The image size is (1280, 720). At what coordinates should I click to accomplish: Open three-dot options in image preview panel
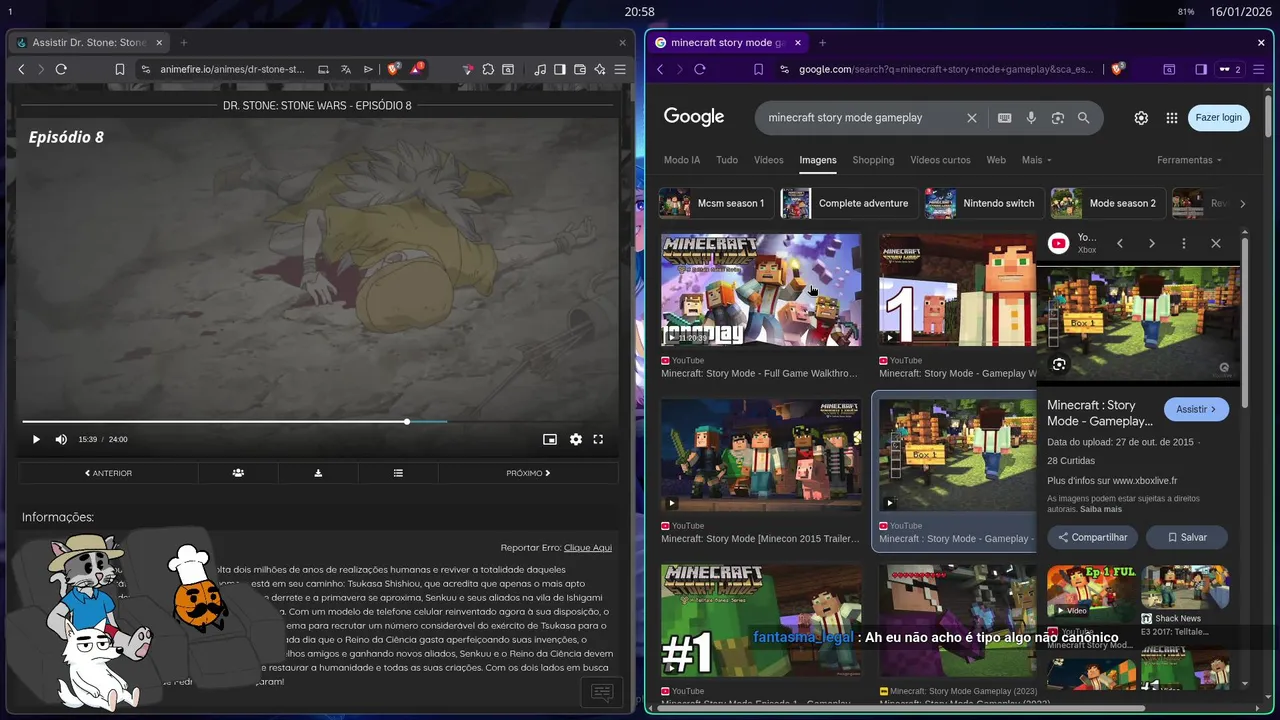coord(1184,243)
